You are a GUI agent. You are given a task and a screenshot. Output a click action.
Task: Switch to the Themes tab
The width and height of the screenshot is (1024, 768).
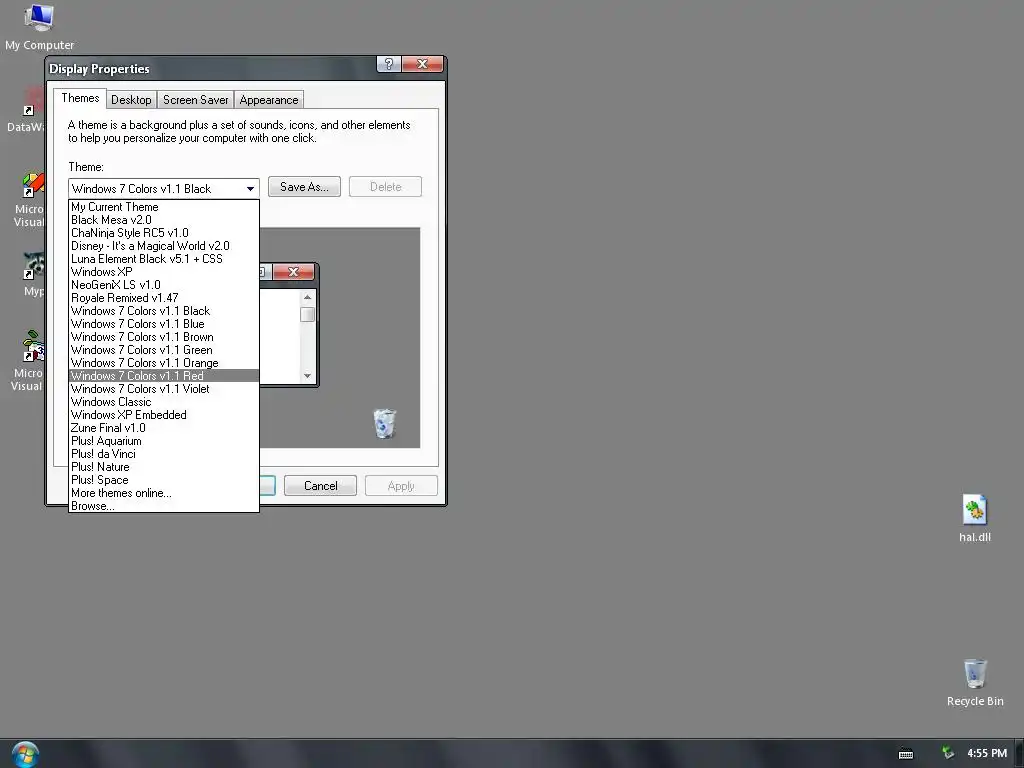80,98
